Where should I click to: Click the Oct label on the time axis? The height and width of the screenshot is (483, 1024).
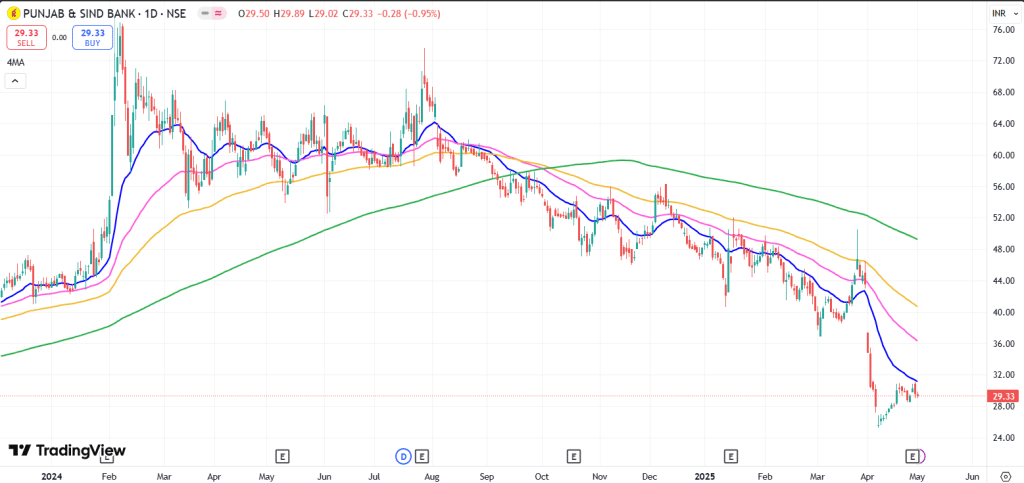542,475
